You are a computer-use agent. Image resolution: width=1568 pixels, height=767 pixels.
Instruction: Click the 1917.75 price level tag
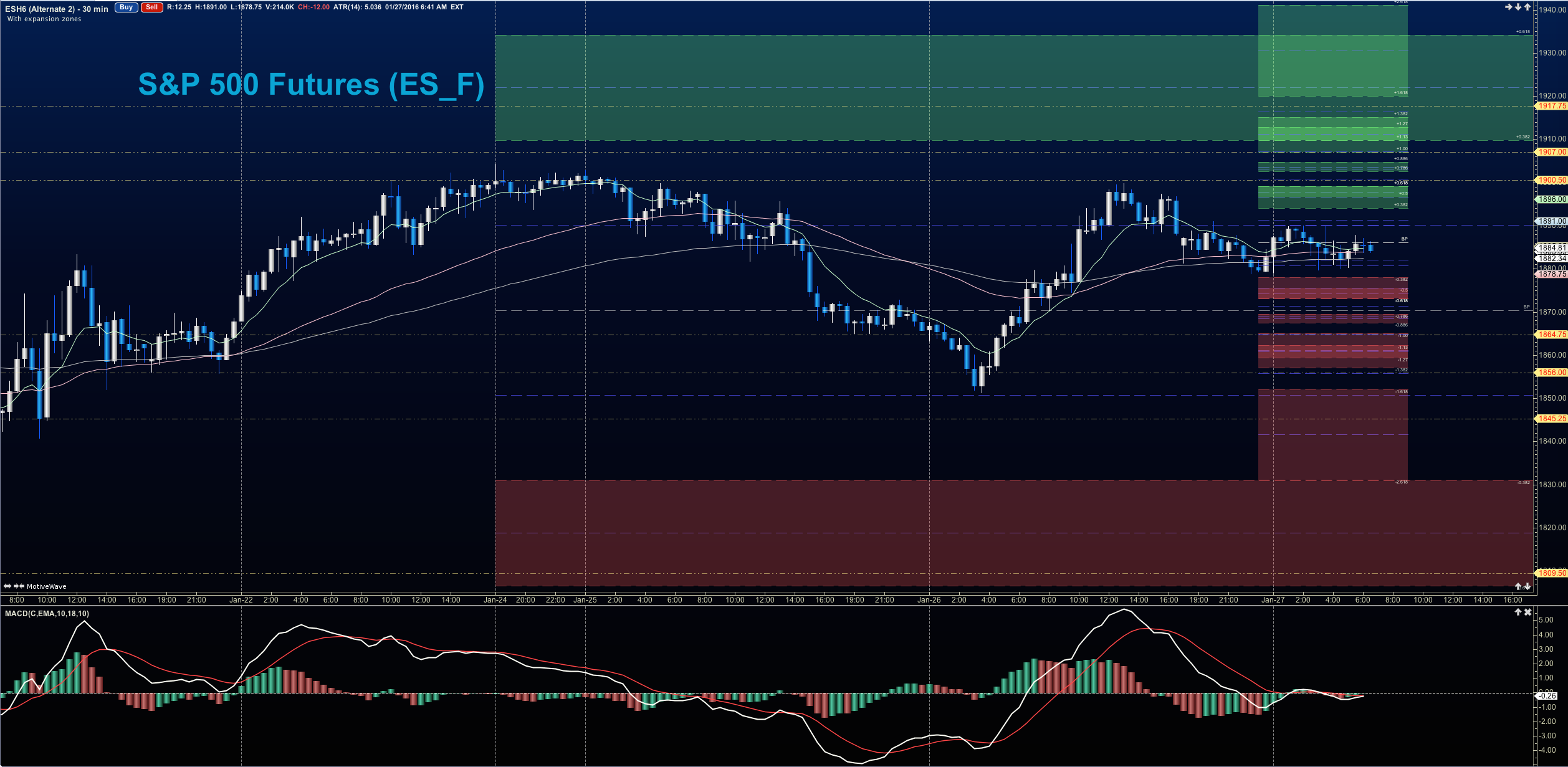click(x=1552, y=107)
